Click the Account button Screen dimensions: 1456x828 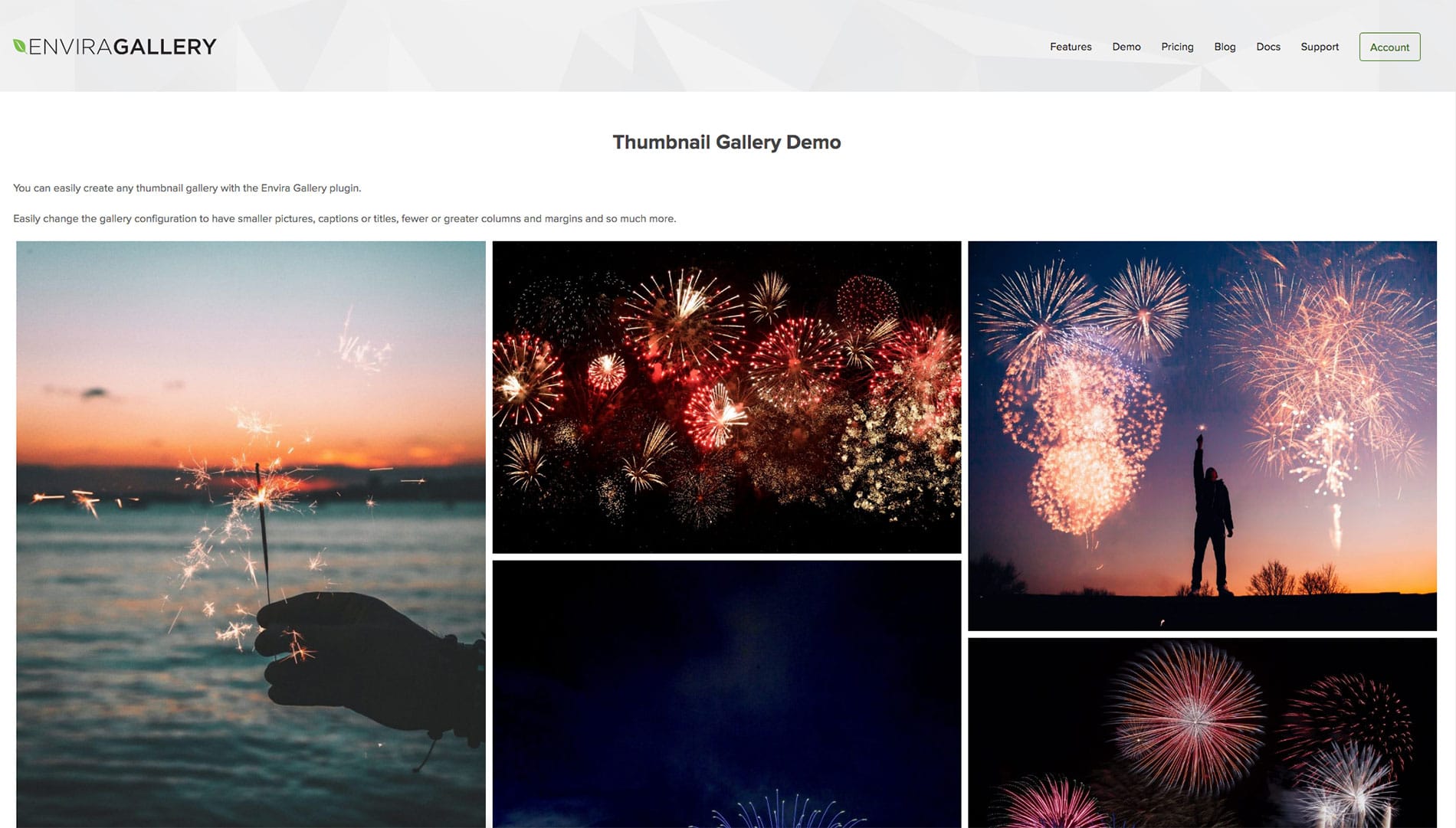point(1389,47)
